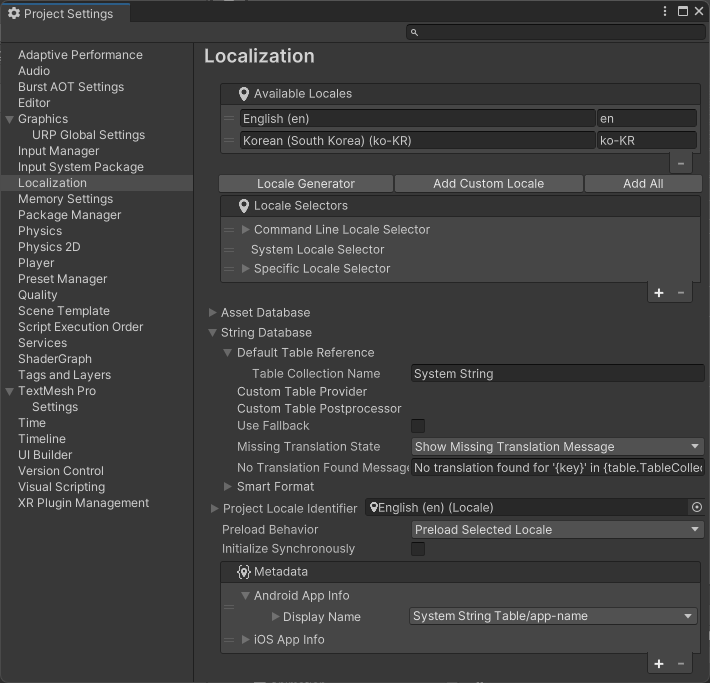
Task: Expand iOS App Info foldout
Action: click(245, 640)
